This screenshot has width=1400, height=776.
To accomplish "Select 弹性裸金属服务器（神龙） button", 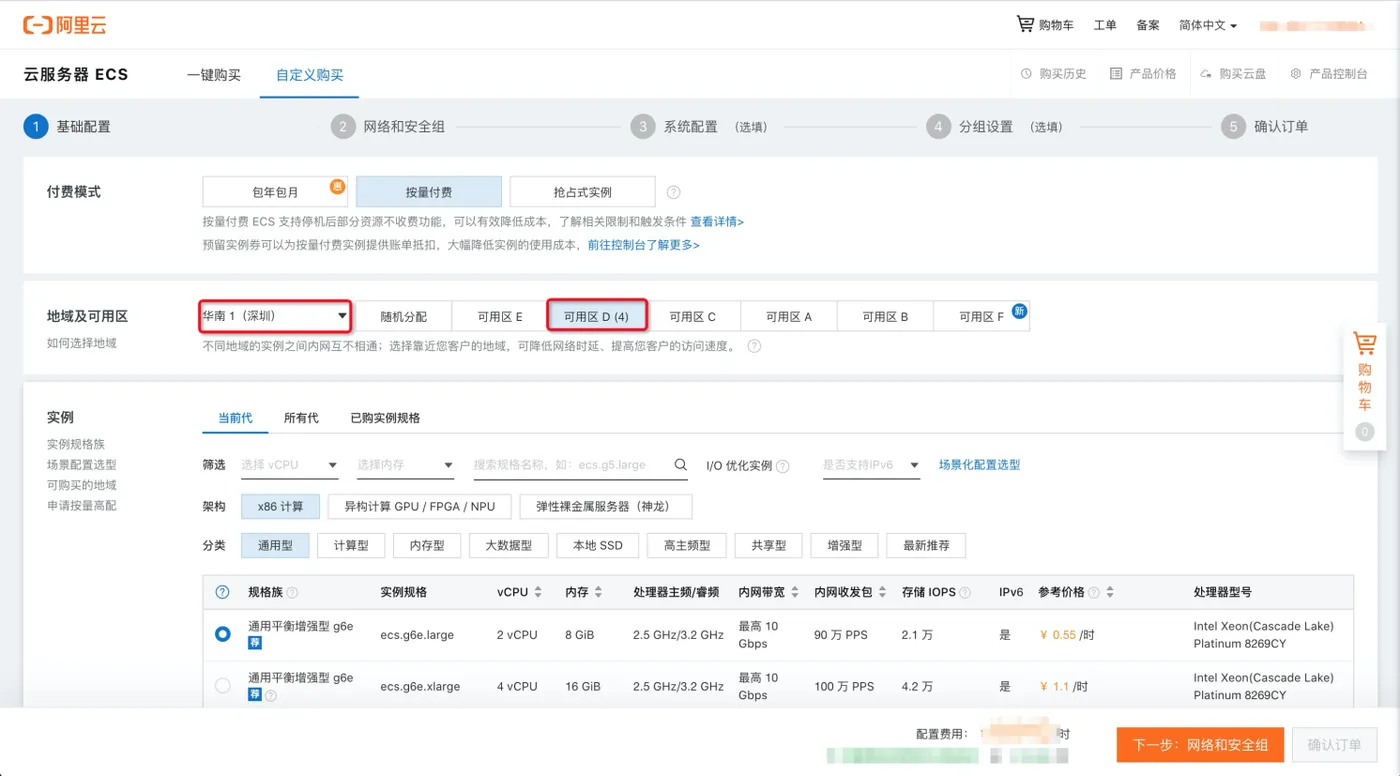I will tap(606, 506).
